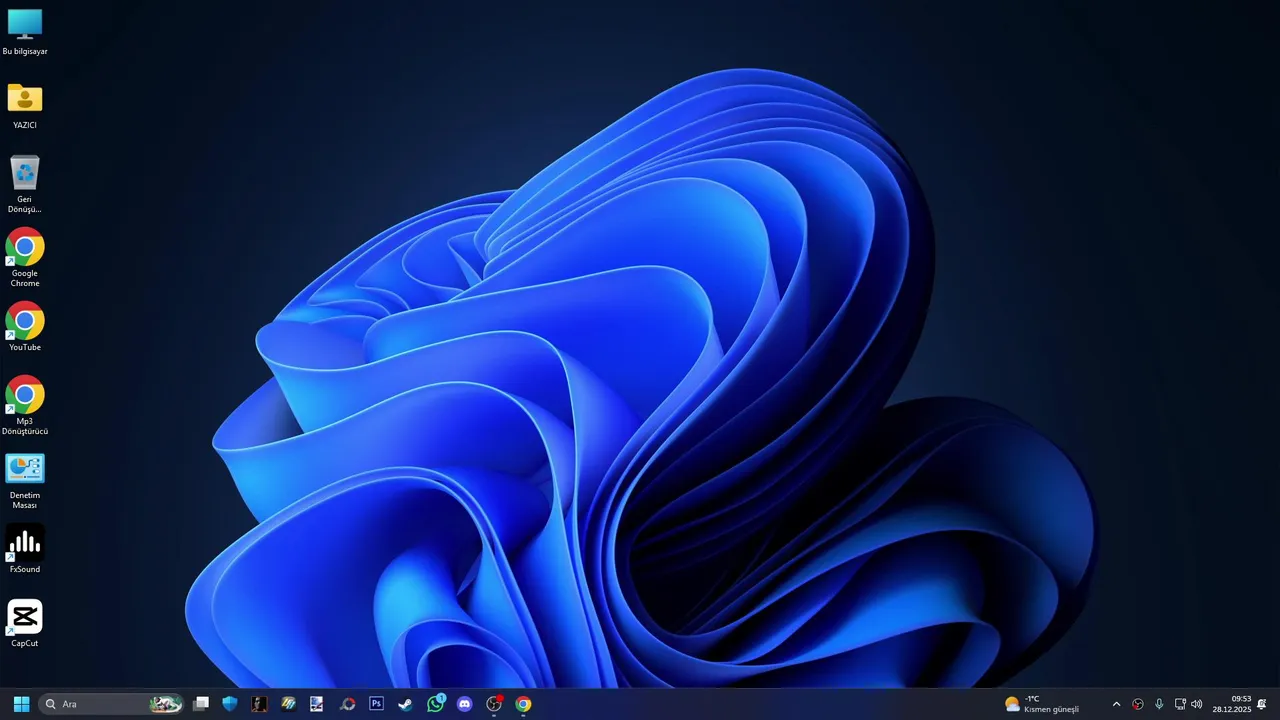Select the Google Chrome desktop shortcut
1280x720 pixels.
click(x=25, y=258)
